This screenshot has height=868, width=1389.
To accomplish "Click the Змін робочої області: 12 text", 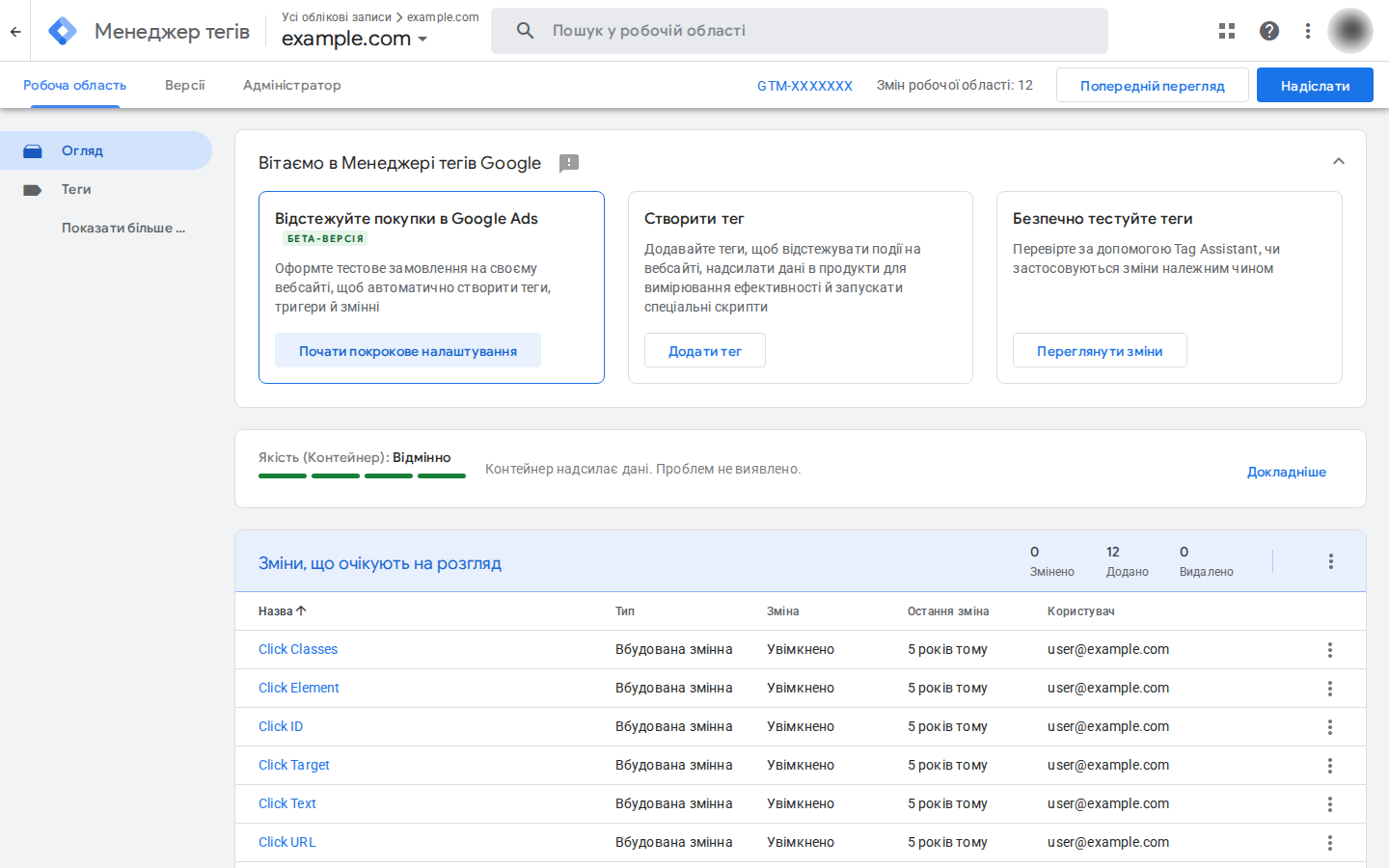I will [x=955, y=85].
